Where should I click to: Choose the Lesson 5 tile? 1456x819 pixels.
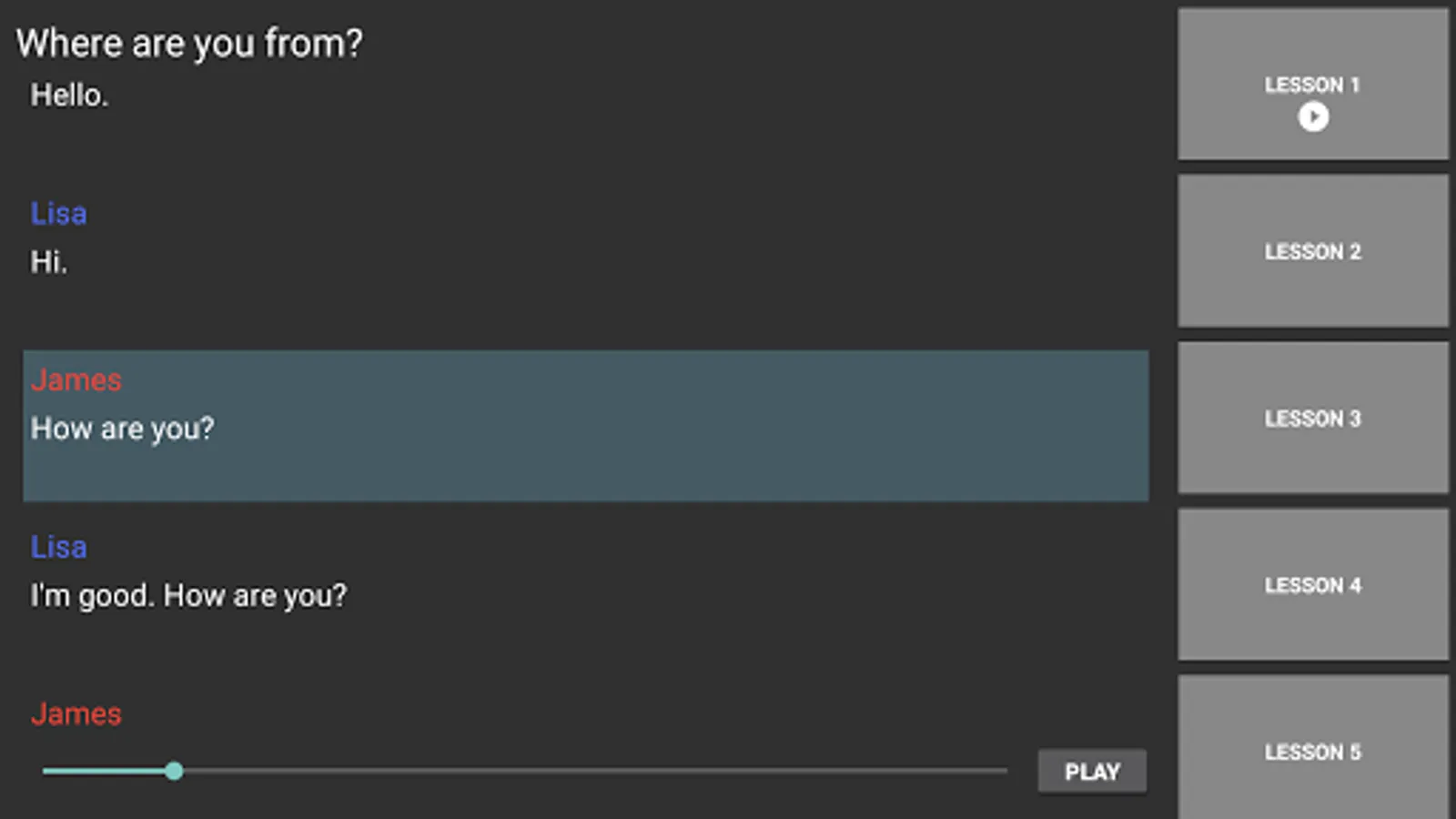click(x=1312, y=752)
